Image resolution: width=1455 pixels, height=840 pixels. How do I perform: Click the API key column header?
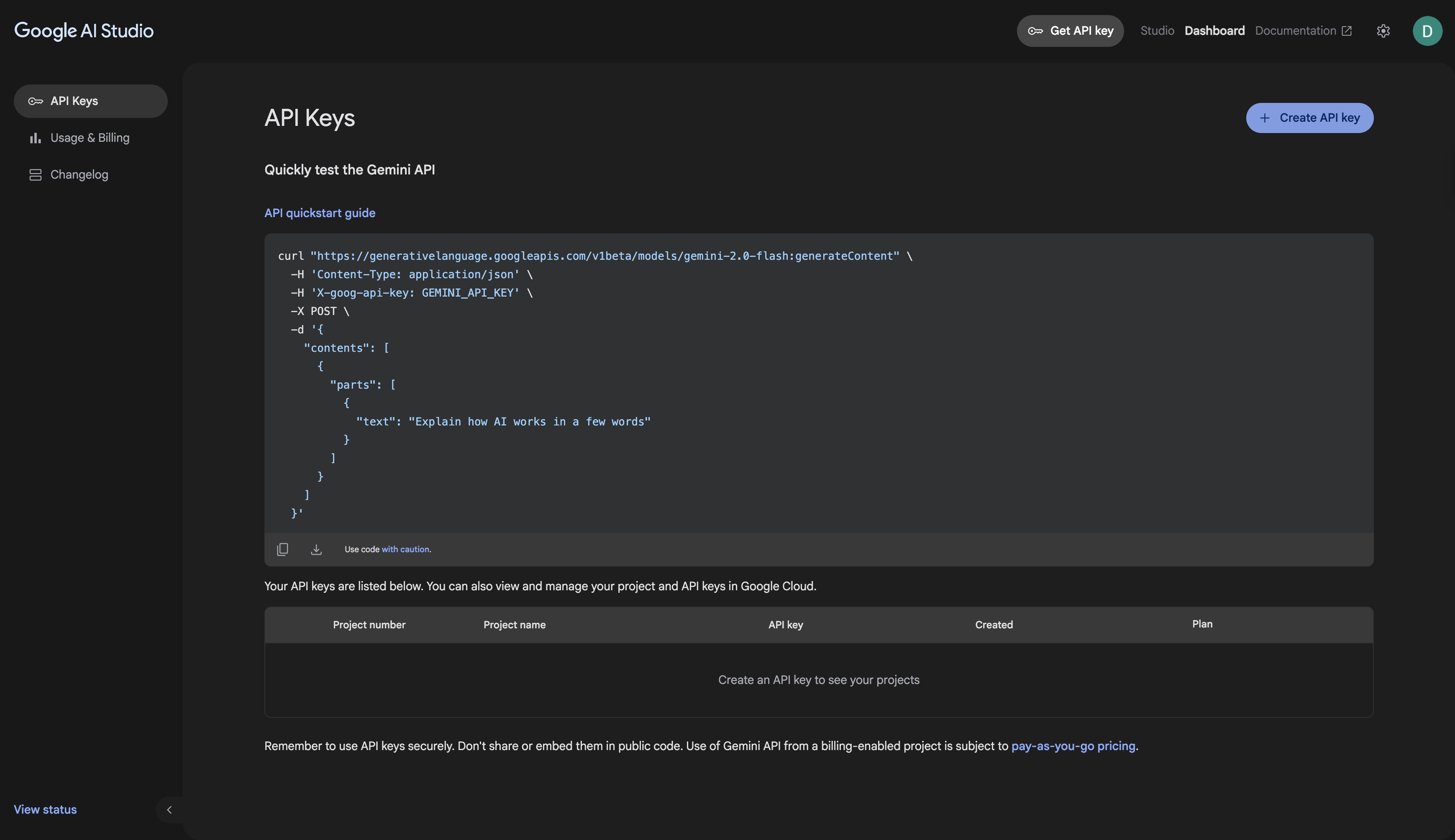(785, 625)
